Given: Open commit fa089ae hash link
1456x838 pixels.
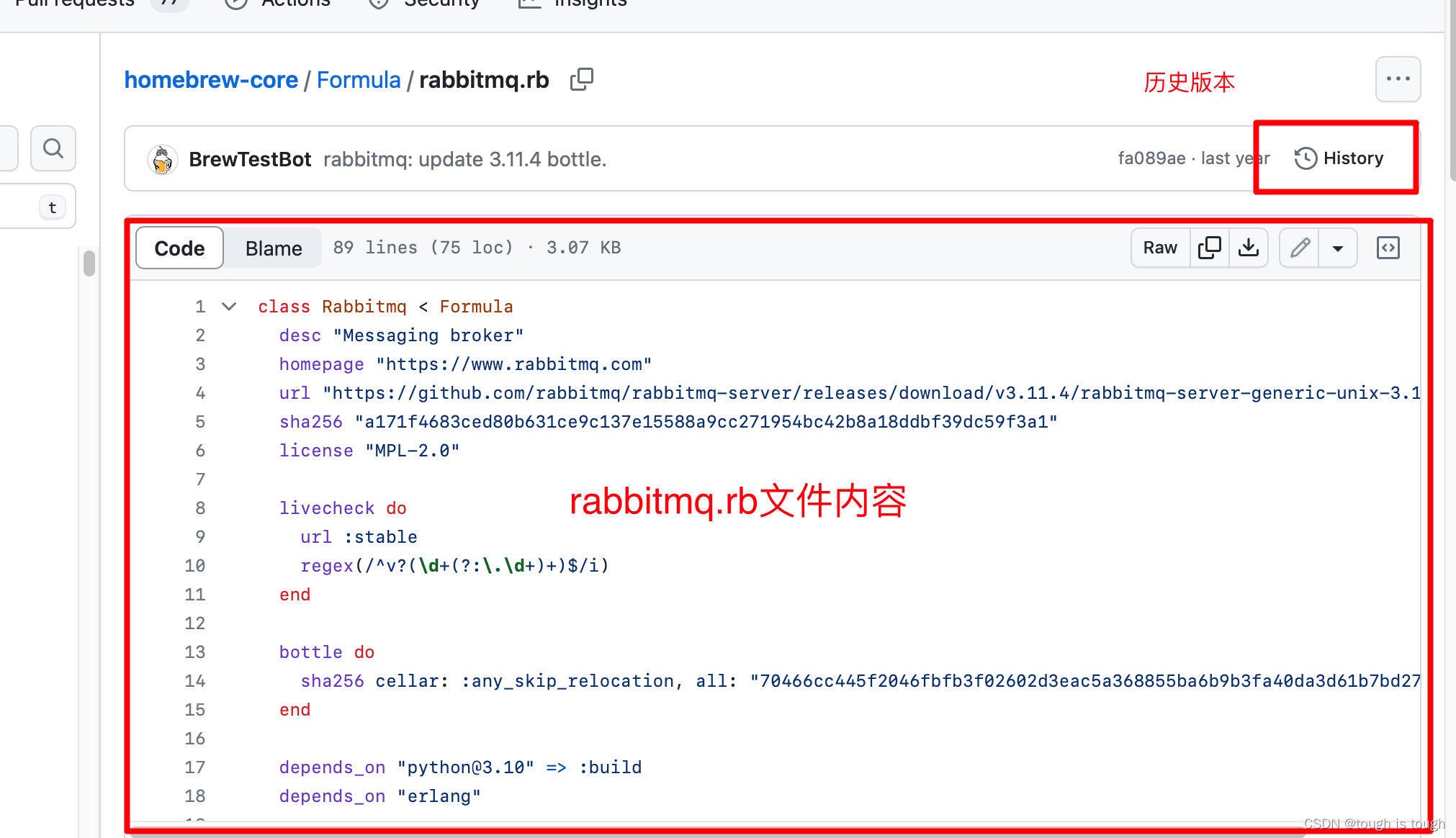Looking at the screenshot, I should point(1151,158).
